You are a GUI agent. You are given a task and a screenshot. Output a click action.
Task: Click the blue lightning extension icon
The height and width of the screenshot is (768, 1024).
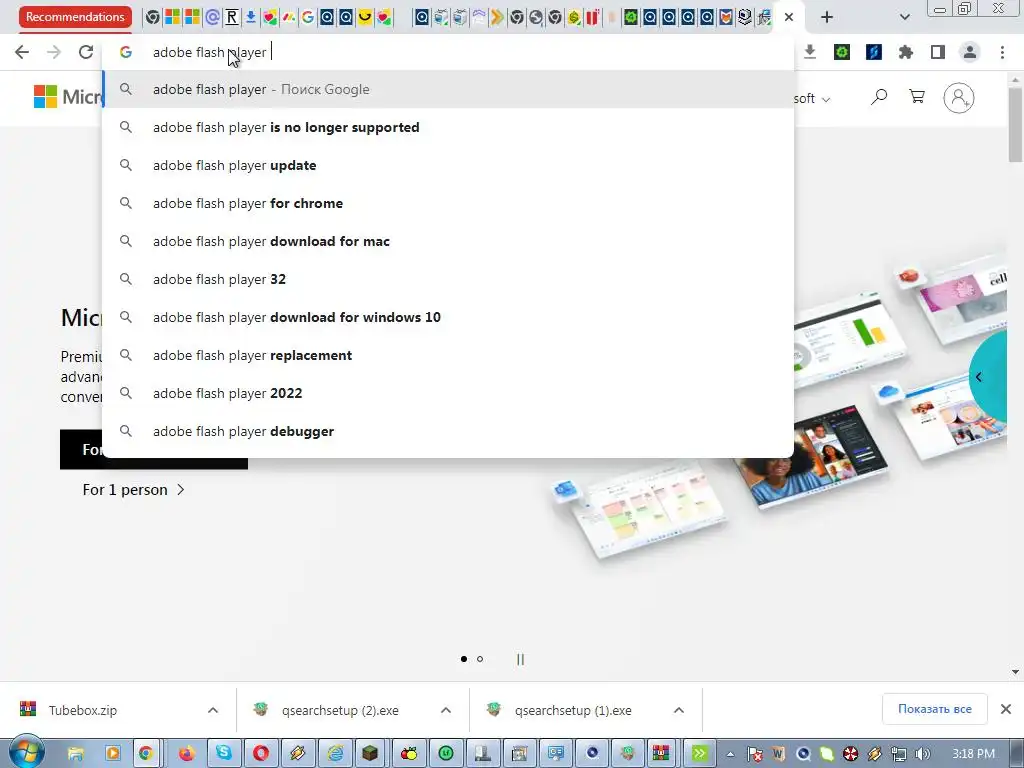(x=874, y=52)
